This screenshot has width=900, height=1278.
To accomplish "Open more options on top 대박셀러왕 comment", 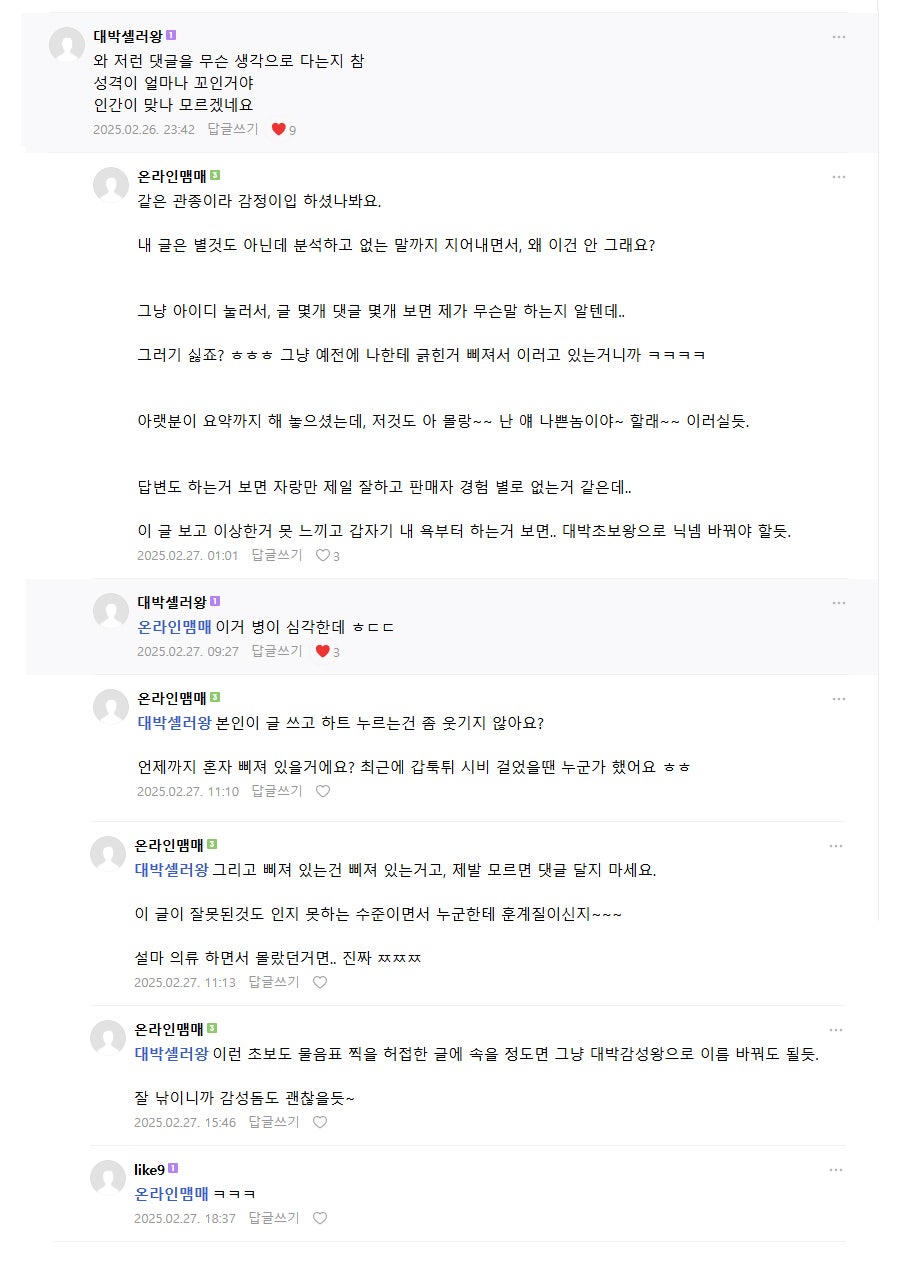I will [x=838, y=37].
